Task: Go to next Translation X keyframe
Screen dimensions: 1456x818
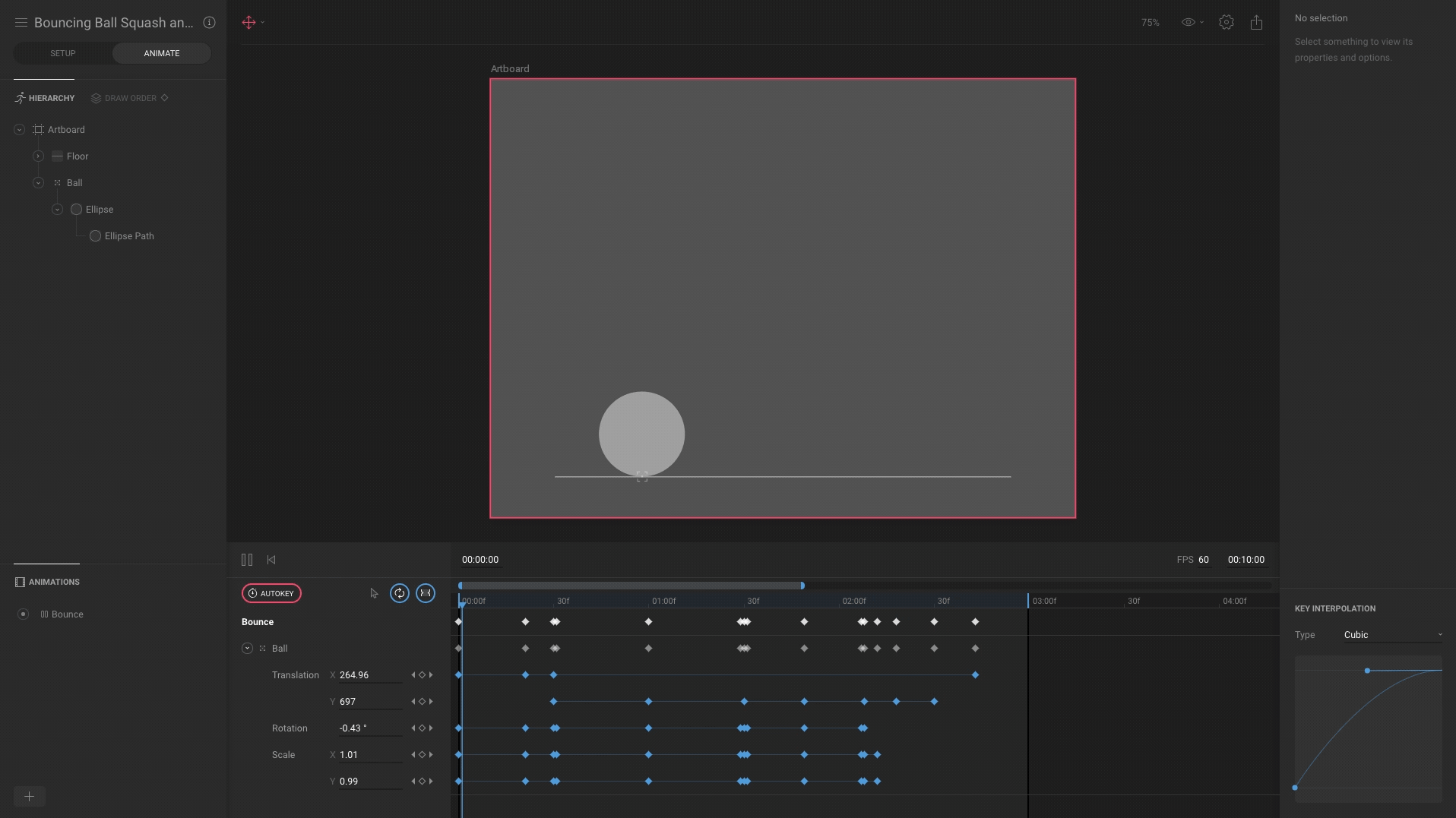Action: (x=431, y=675)
